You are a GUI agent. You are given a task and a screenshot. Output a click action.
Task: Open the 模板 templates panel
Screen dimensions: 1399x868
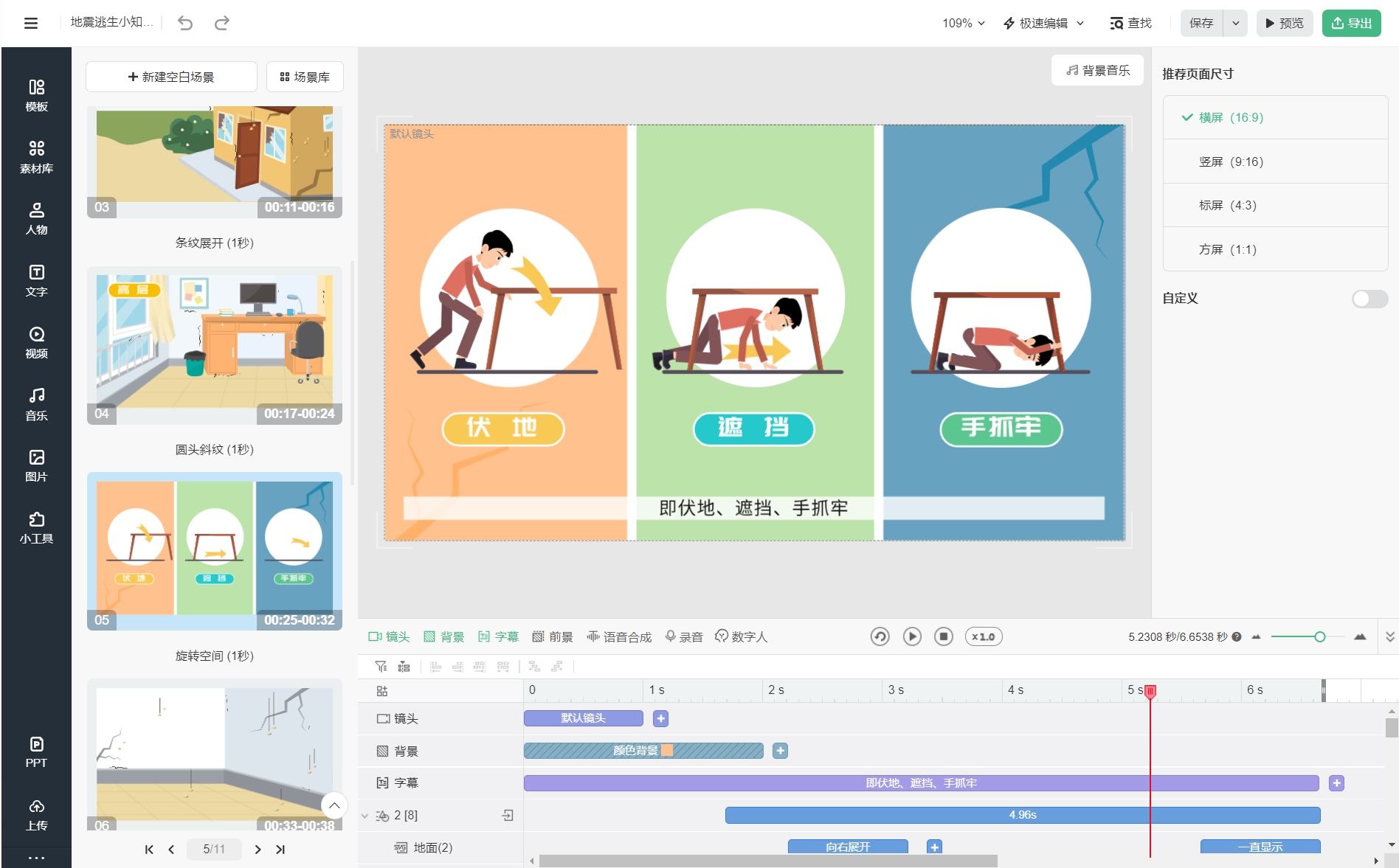tap(36, 96)
